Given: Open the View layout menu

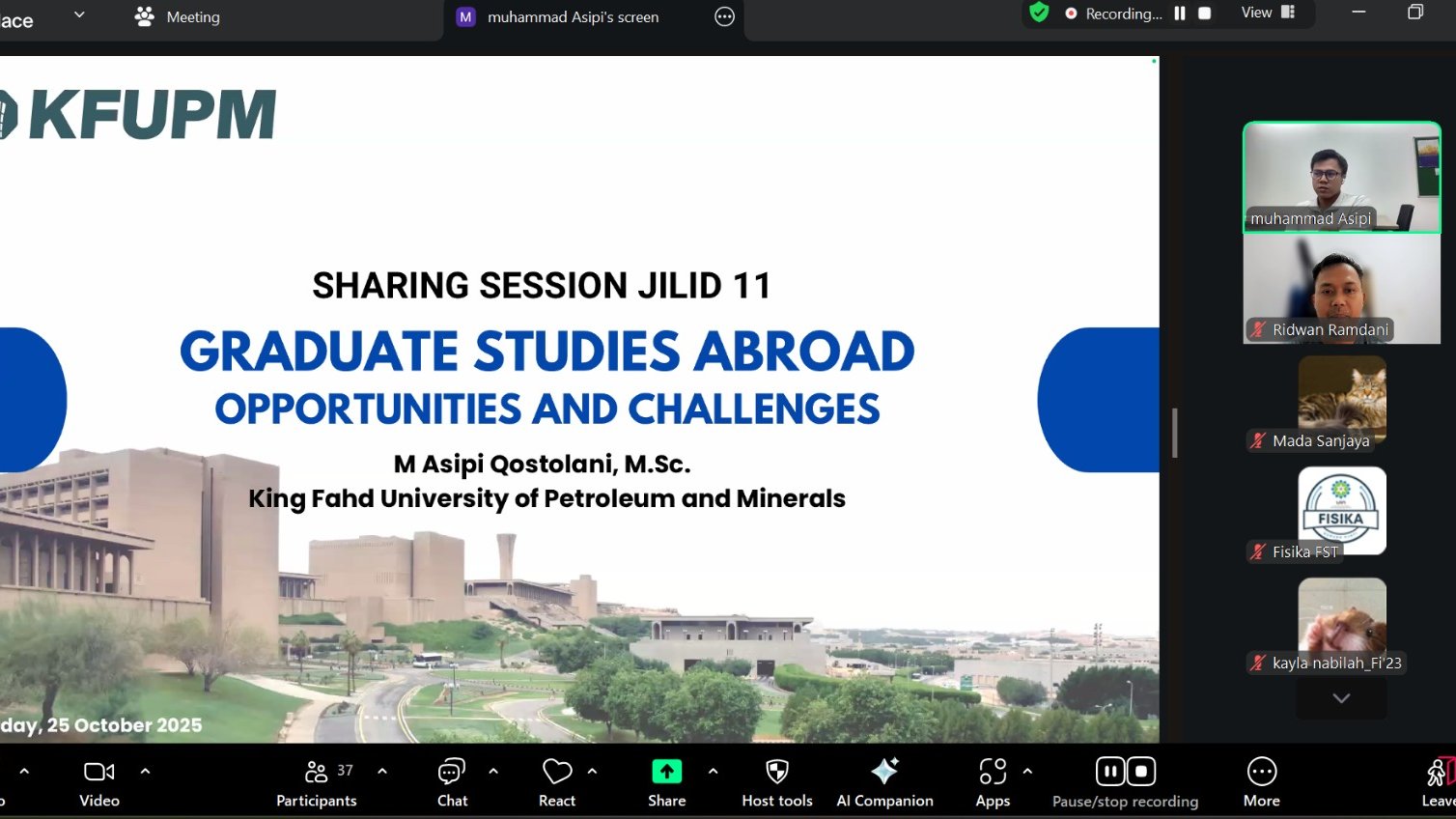Looking at the screenshot, I should pos(1267,13).
